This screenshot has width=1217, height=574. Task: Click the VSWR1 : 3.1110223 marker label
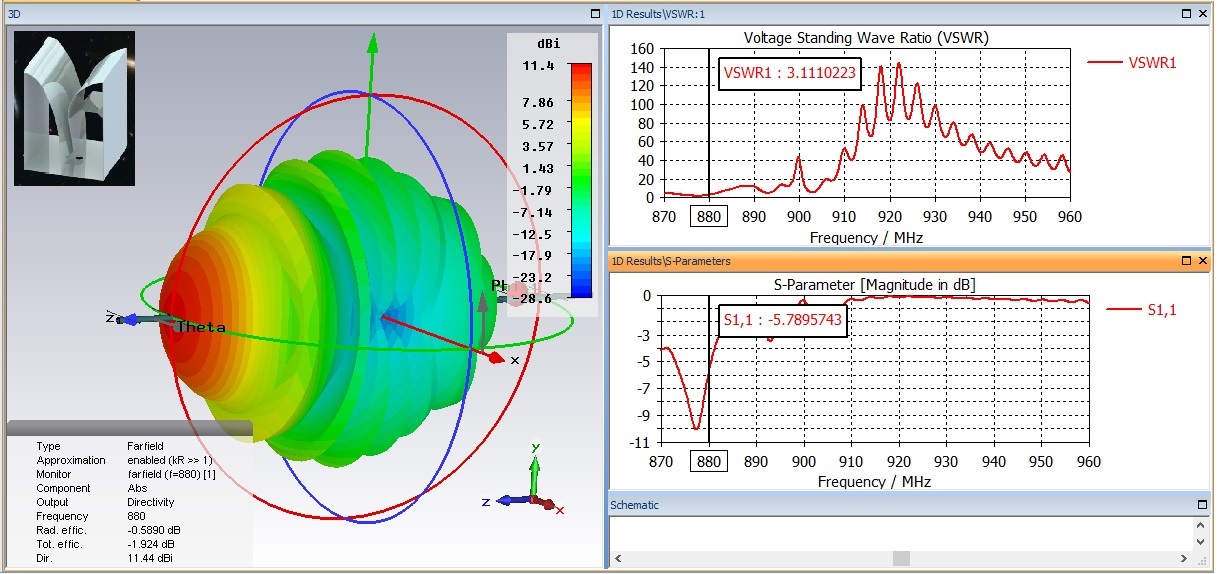point(790,74)
